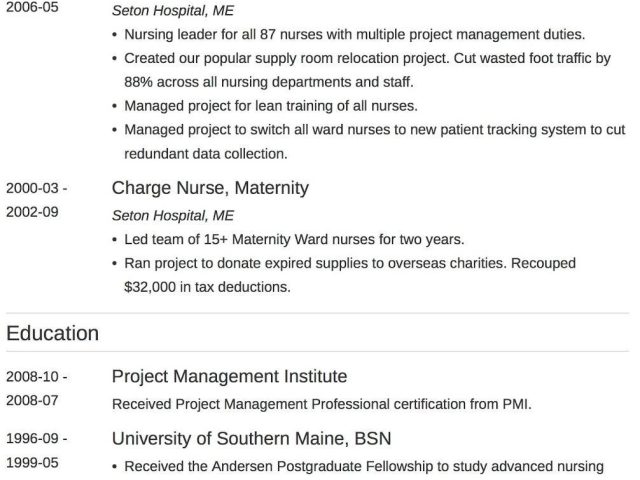640x480 pixels.
Task: Click the first Seton Hospital, ME line
Action: click(x=173, y=12)
